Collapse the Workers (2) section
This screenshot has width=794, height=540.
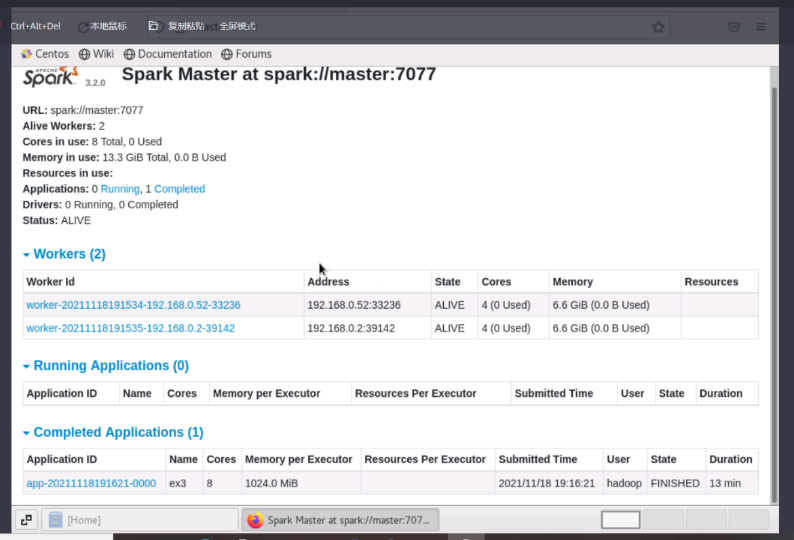(x=64, y=254)
